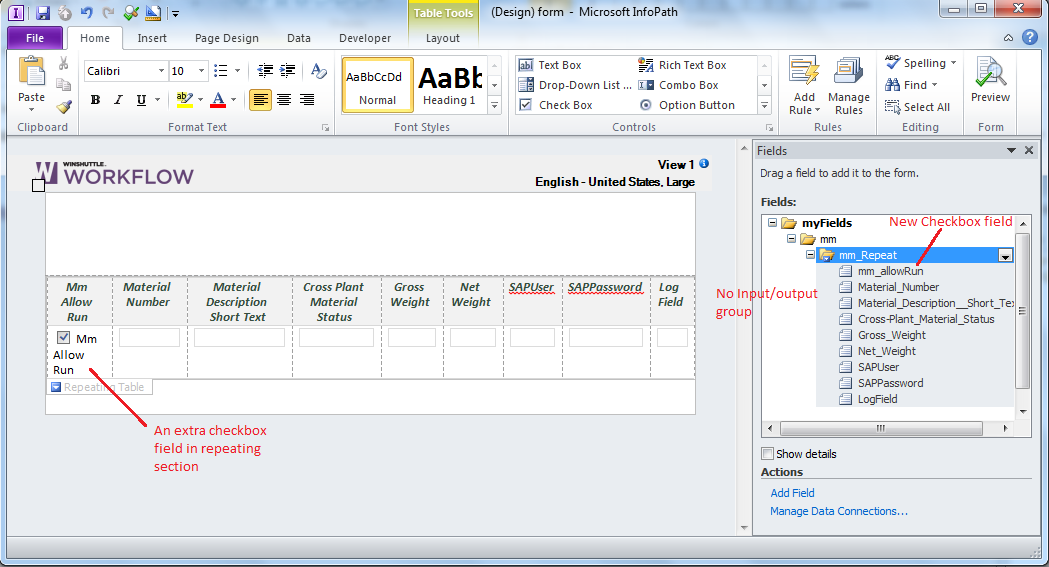The width and height of the screenshot is (1049, 567).
Task: Open the font size dropdown
Action: tap(201, 70)
